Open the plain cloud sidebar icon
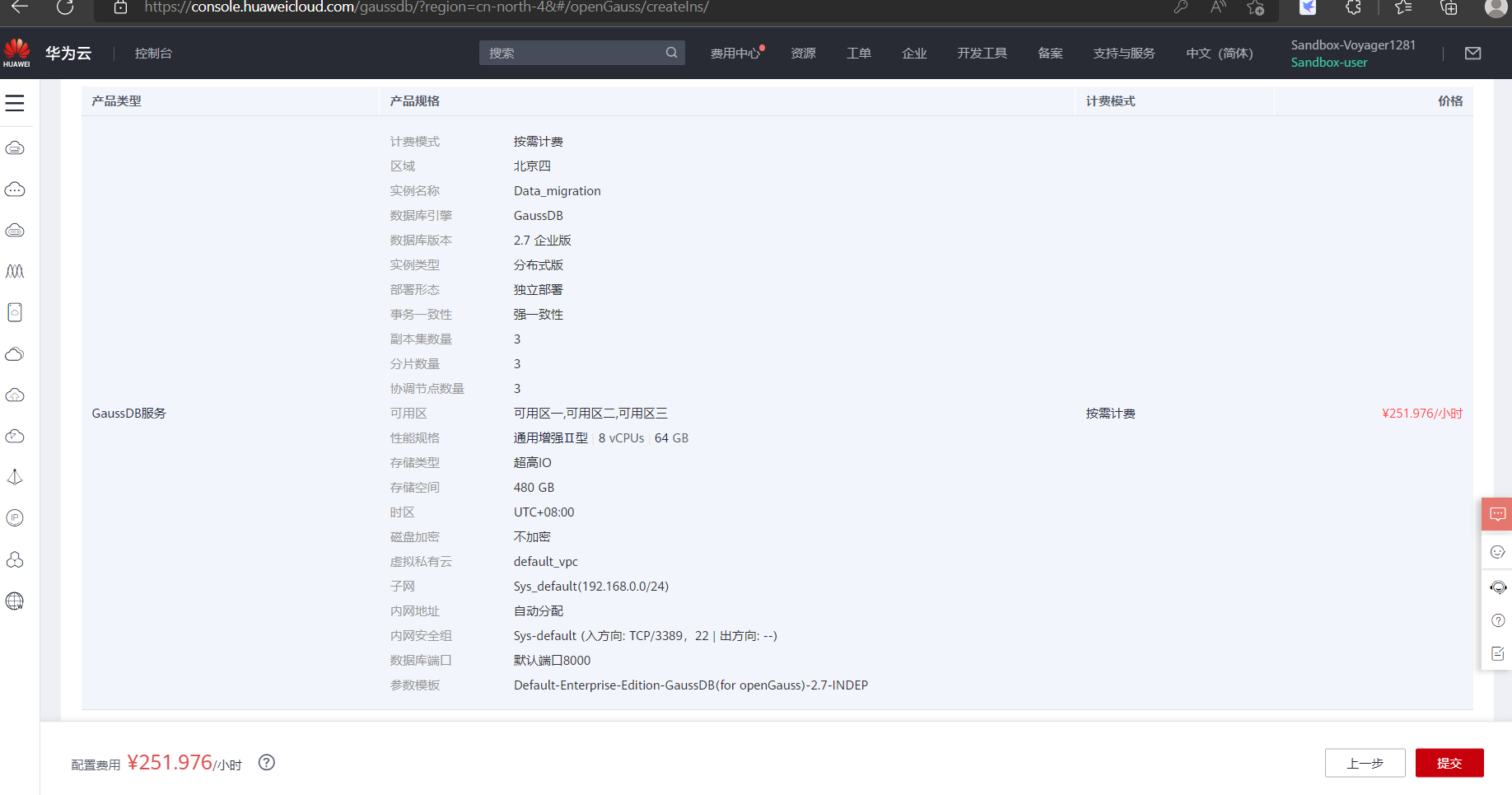Screen dimensions: 1512x795 click(x=15, y=354)
